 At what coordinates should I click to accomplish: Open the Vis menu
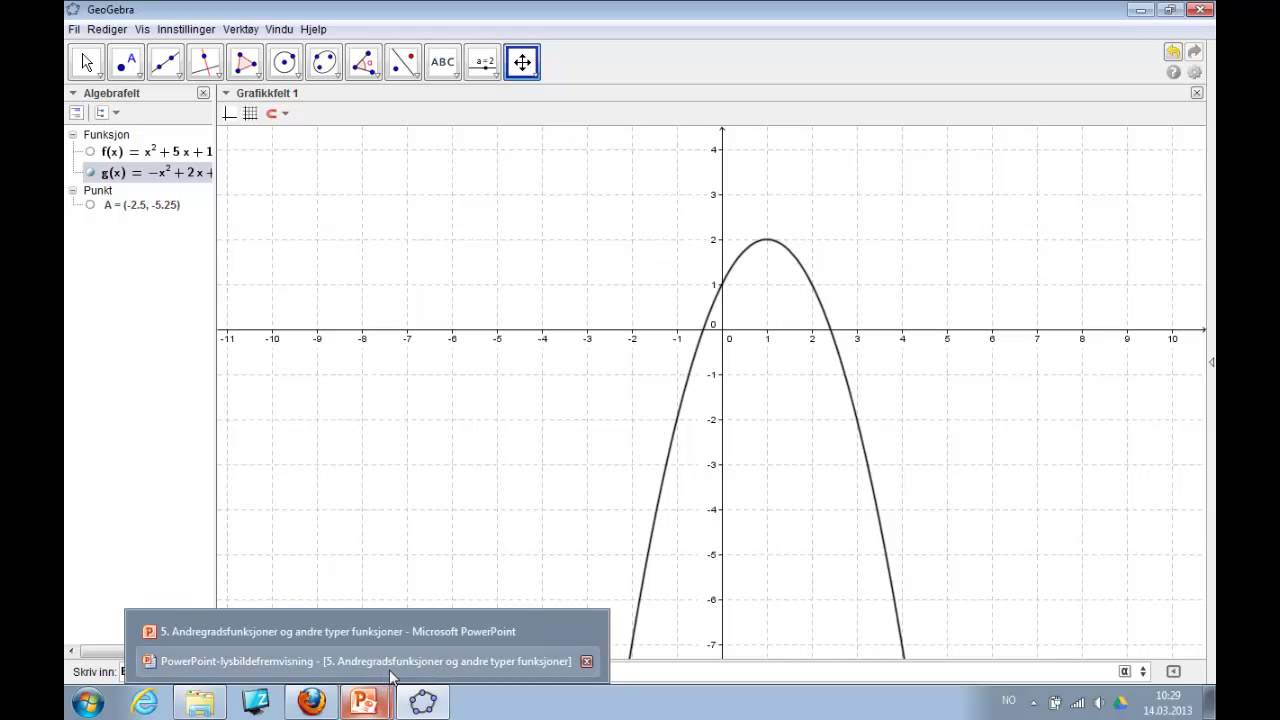(142, 30)
